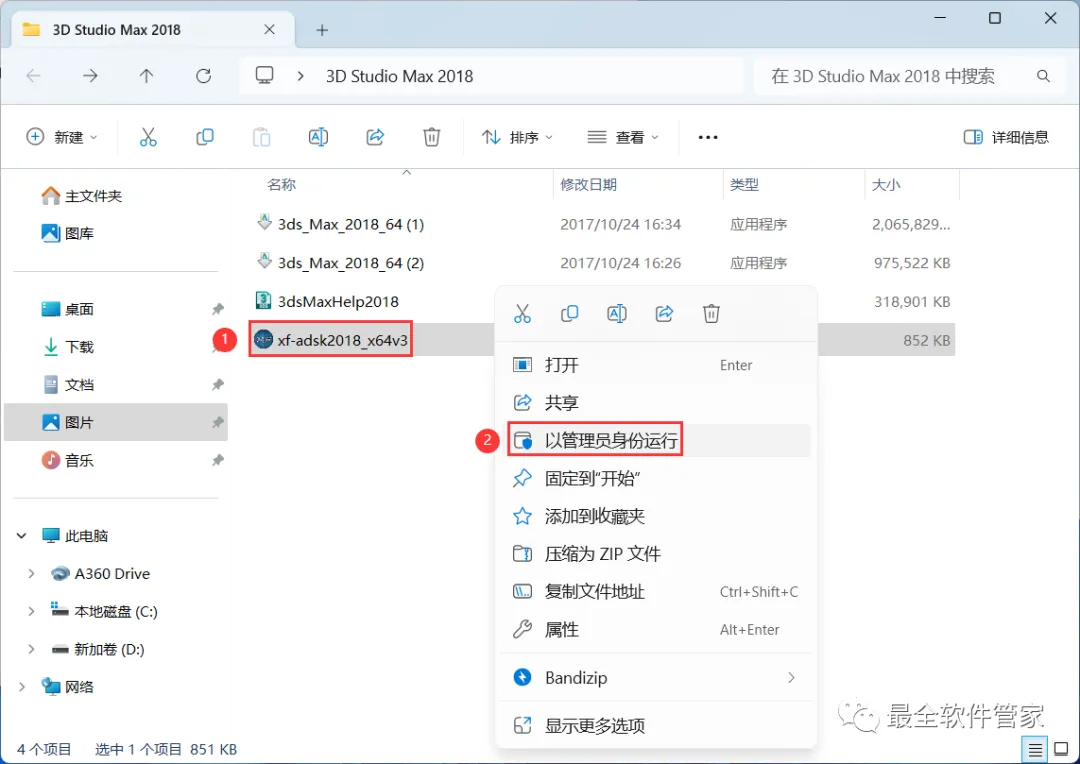The height and width of the screenshot is (764, 1080).
Task: Go back with the back arrow
Action: click(33, 76)
